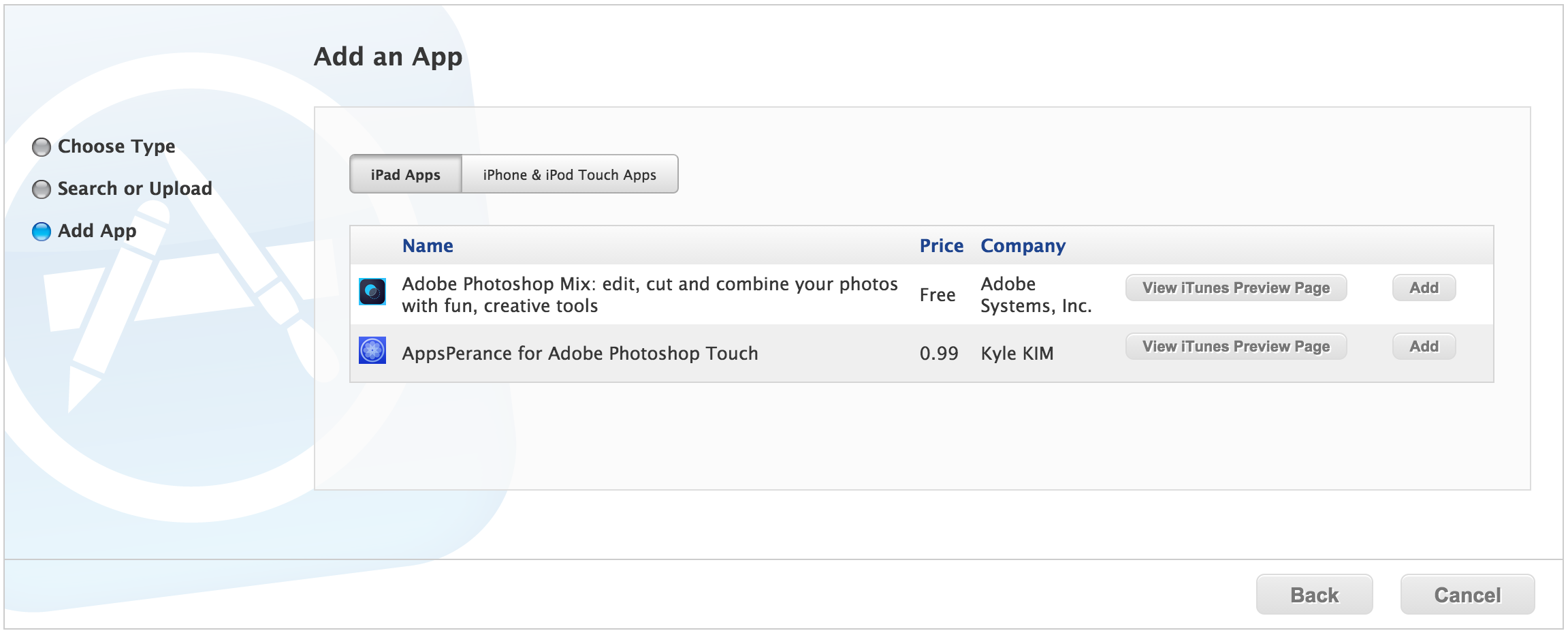View iTunes Preview Page for Photoshop Mix
1568x633 pixels.
(1236, 288)
